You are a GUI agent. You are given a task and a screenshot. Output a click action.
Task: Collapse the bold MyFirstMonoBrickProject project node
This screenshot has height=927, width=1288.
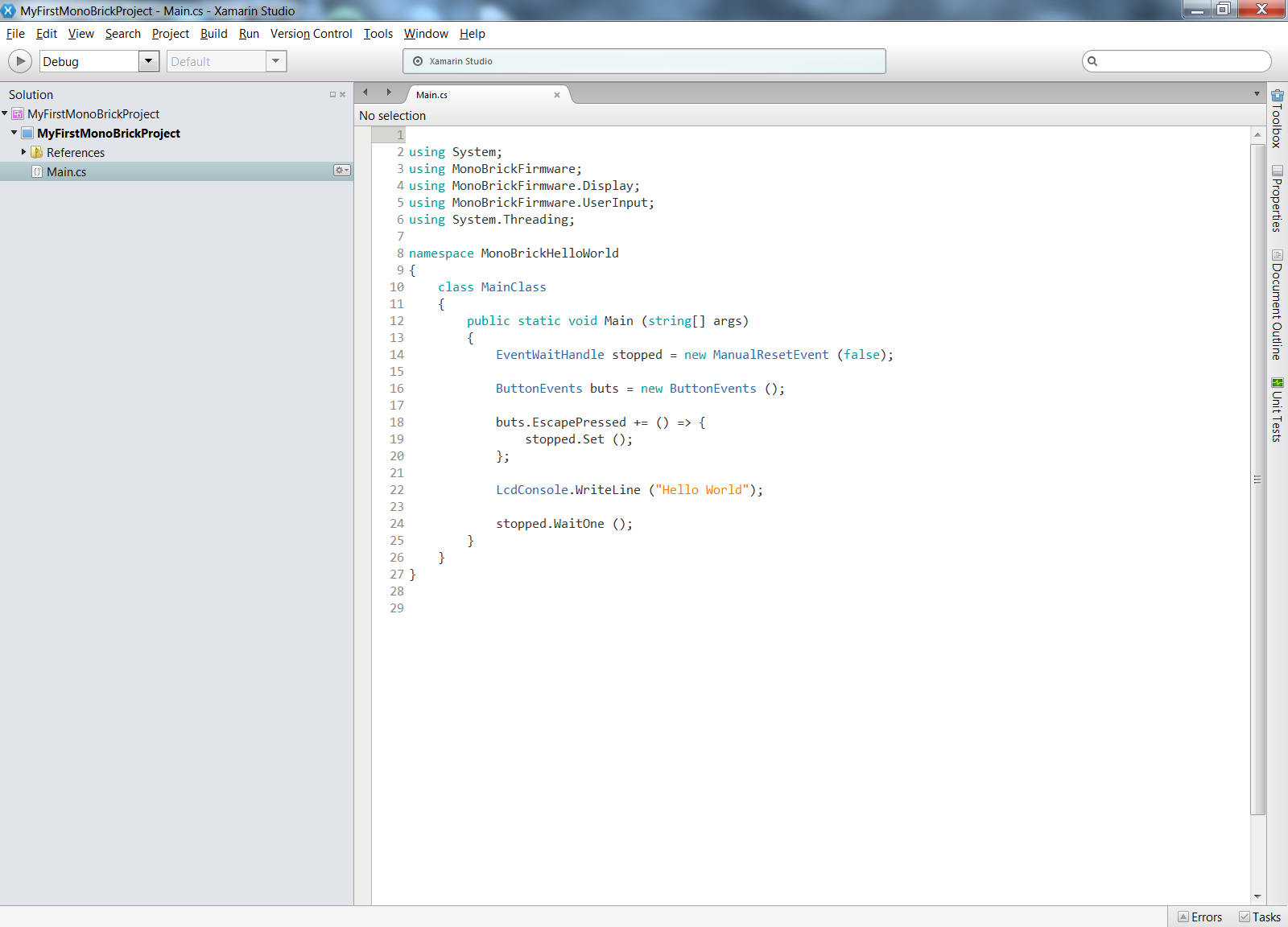point(14,133)
